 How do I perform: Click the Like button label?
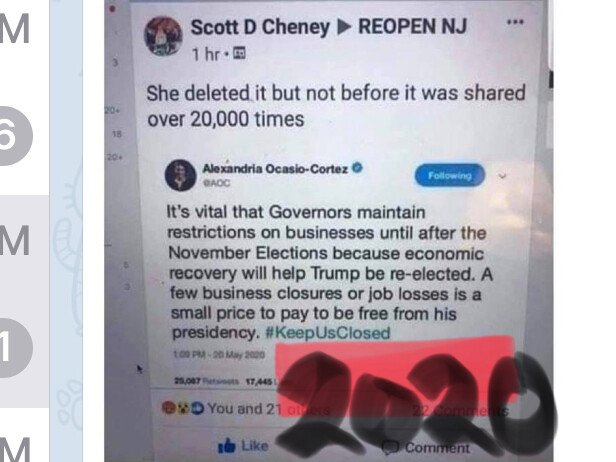pos(255,446)
